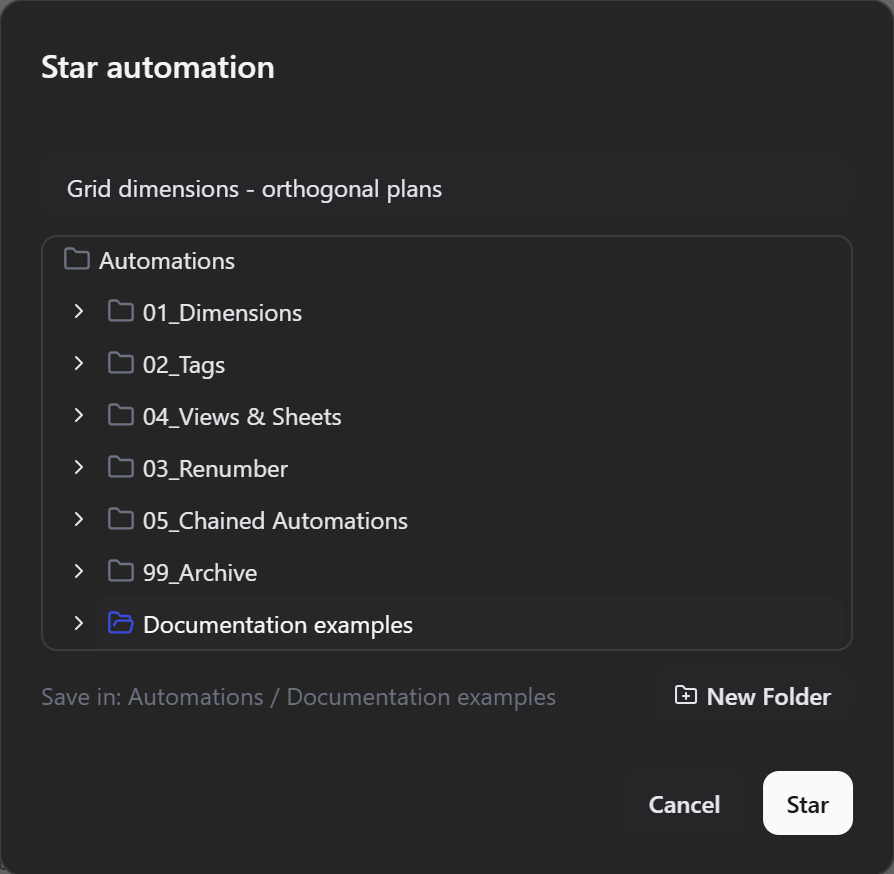Screen dimensions: 894x874
Task: Click the 04_Views & Sheets folder icon
Action: 121,415
